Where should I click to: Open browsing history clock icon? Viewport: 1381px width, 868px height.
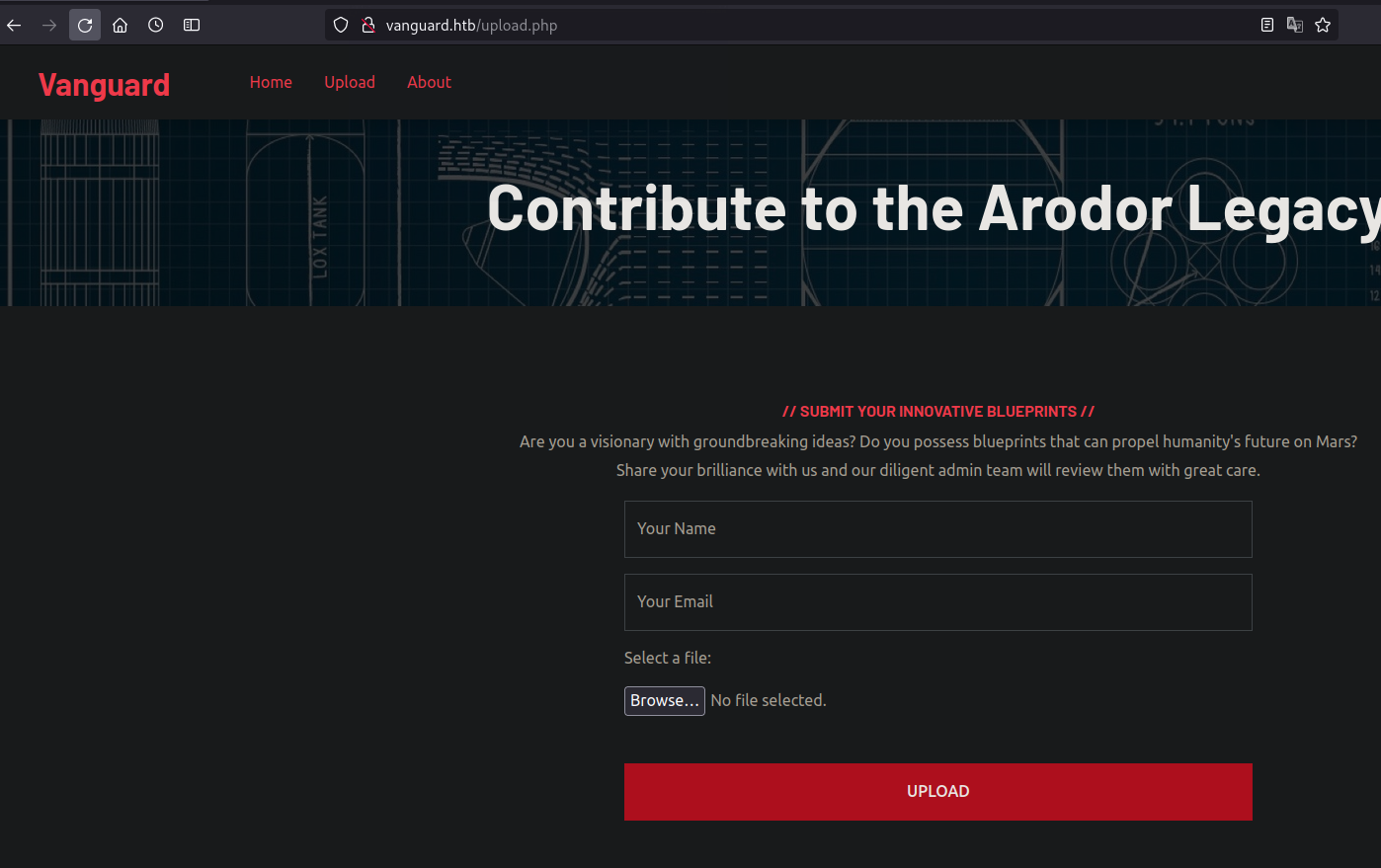click(x=156, y=26)
